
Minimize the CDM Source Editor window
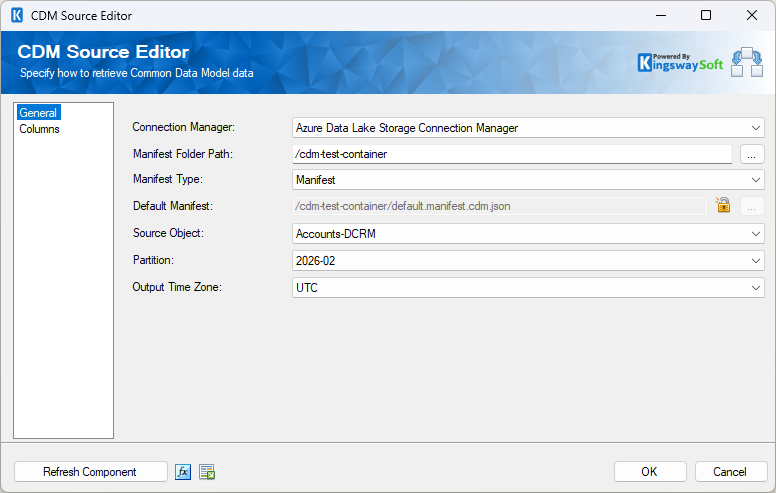click(661, 15)
